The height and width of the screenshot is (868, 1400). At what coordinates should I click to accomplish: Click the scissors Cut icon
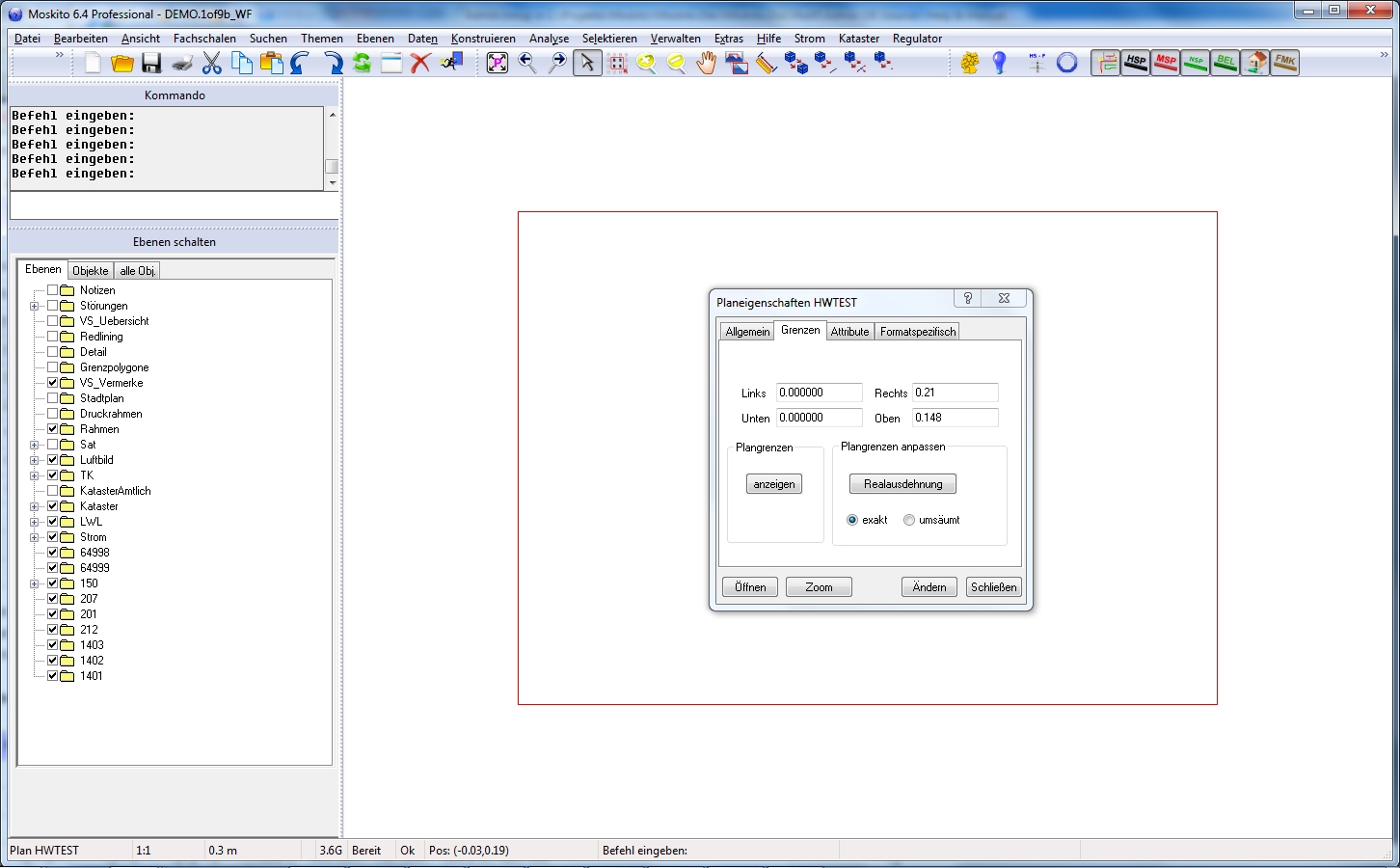coord(211,64)
